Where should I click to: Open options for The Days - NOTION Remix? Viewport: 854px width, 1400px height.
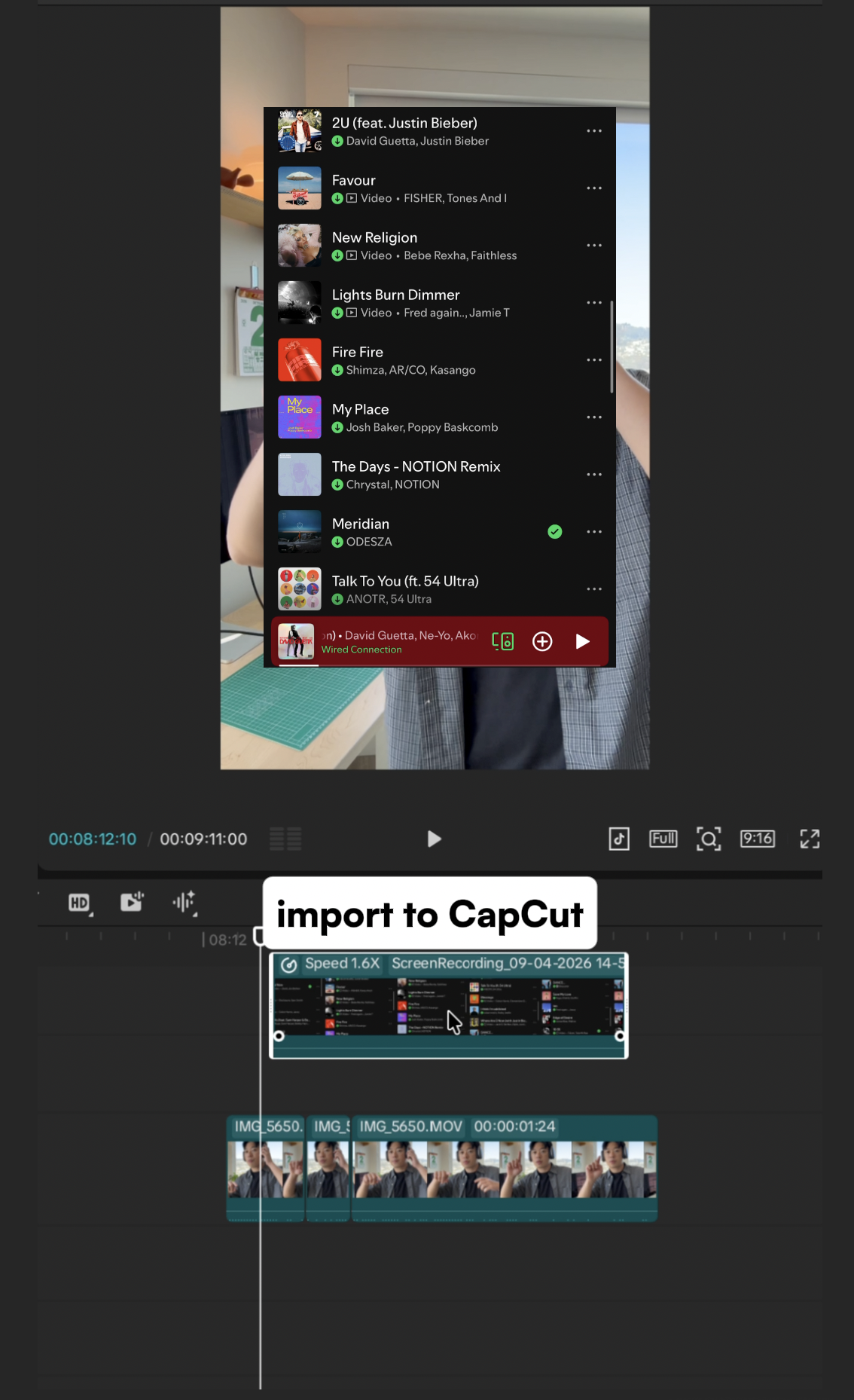click(594, 475)
